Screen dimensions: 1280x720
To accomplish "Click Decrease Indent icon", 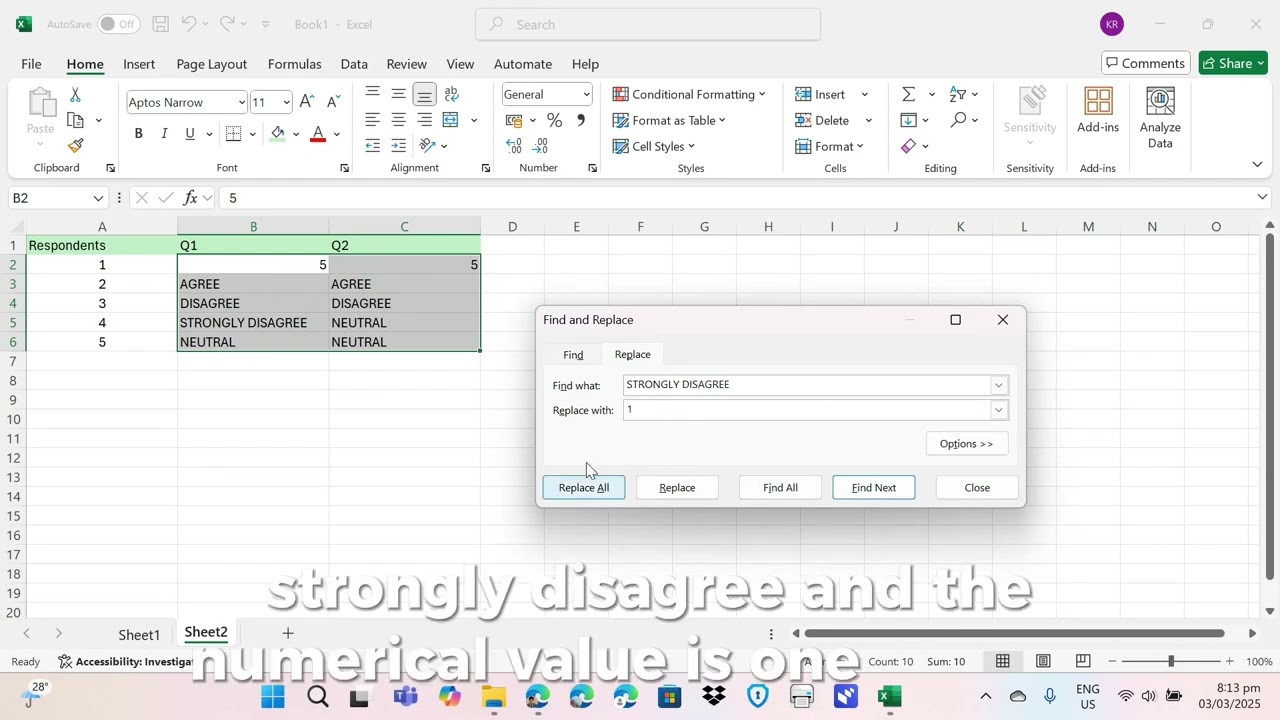I will 372,146.
